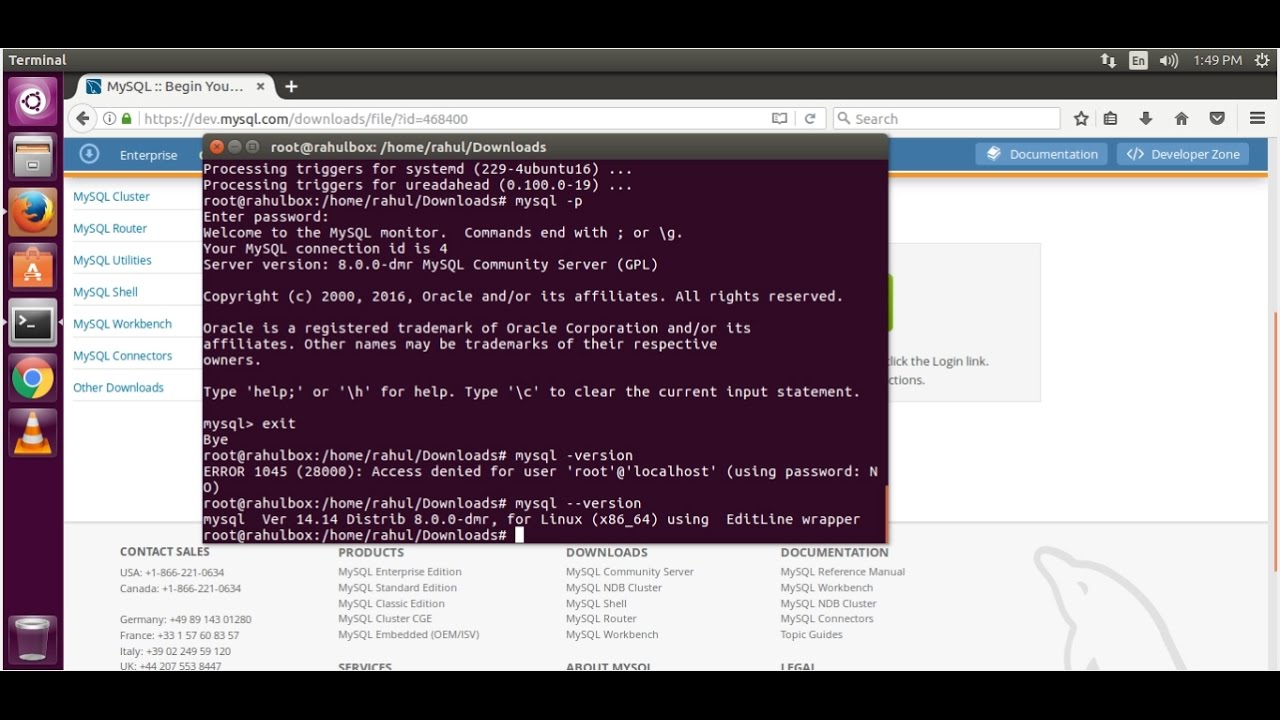Open Enterprise menu on MySQL site
The height and width of the screenshot is (720, 1280).
click(148, 155)
